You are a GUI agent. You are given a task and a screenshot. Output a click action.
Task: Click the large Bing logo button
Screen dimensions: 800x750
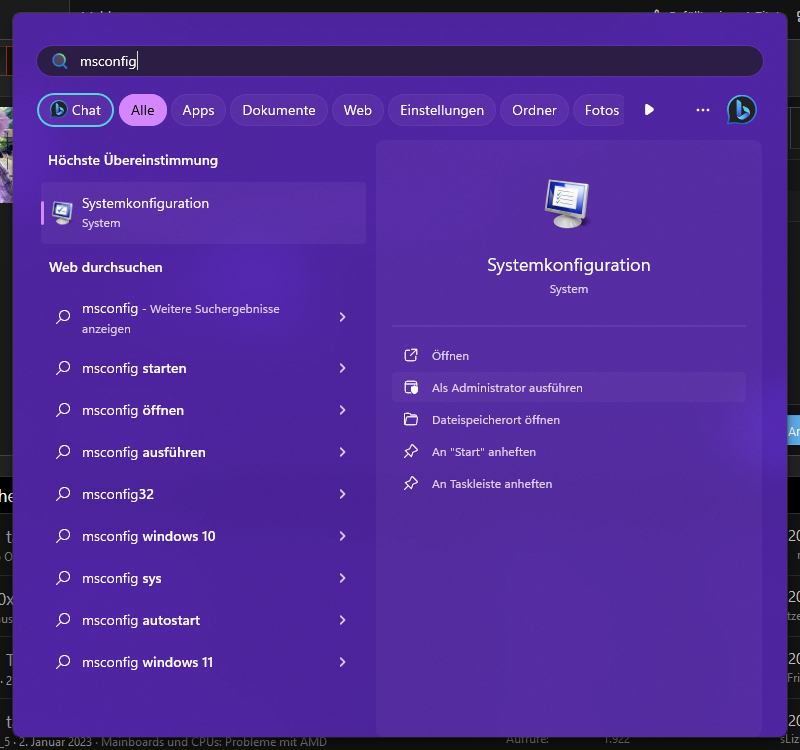(x=741, y=110)
